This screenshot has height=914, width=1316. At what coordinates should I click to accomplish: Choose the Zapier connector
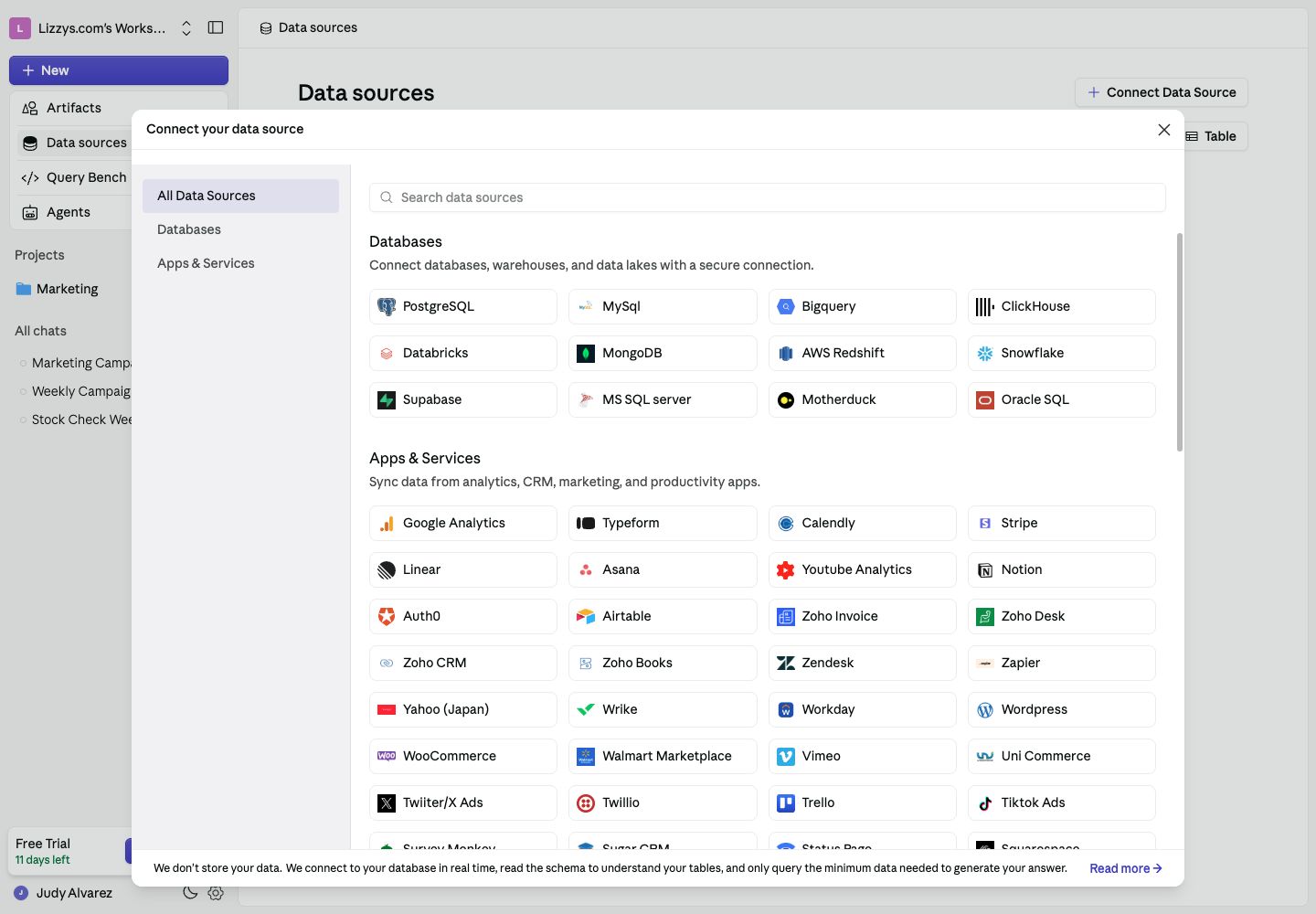click(x=1062, y=664)
